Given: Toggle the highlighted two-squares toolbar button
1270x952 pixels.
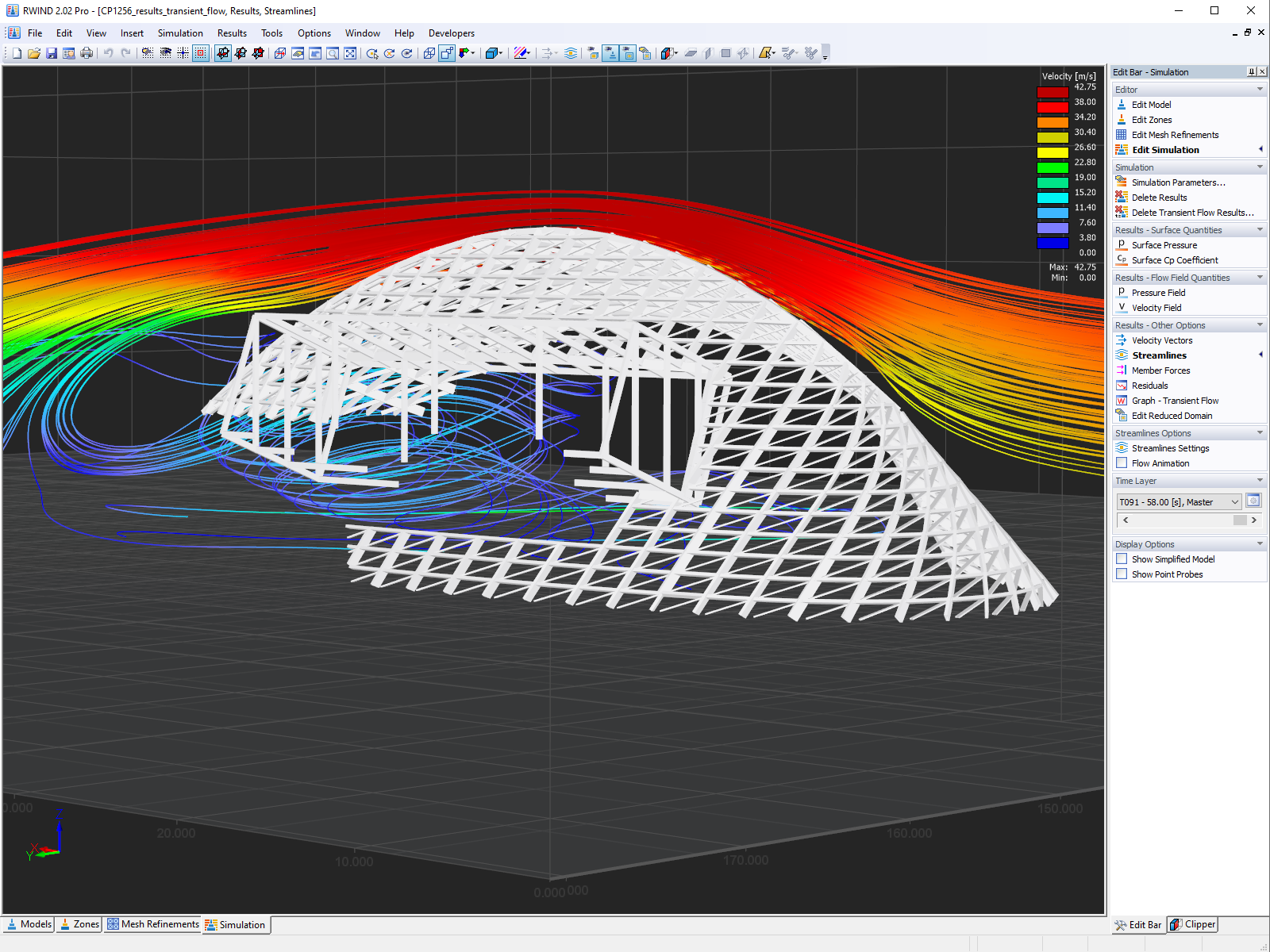Looking at the screenshot, I should tap(447, 53).
